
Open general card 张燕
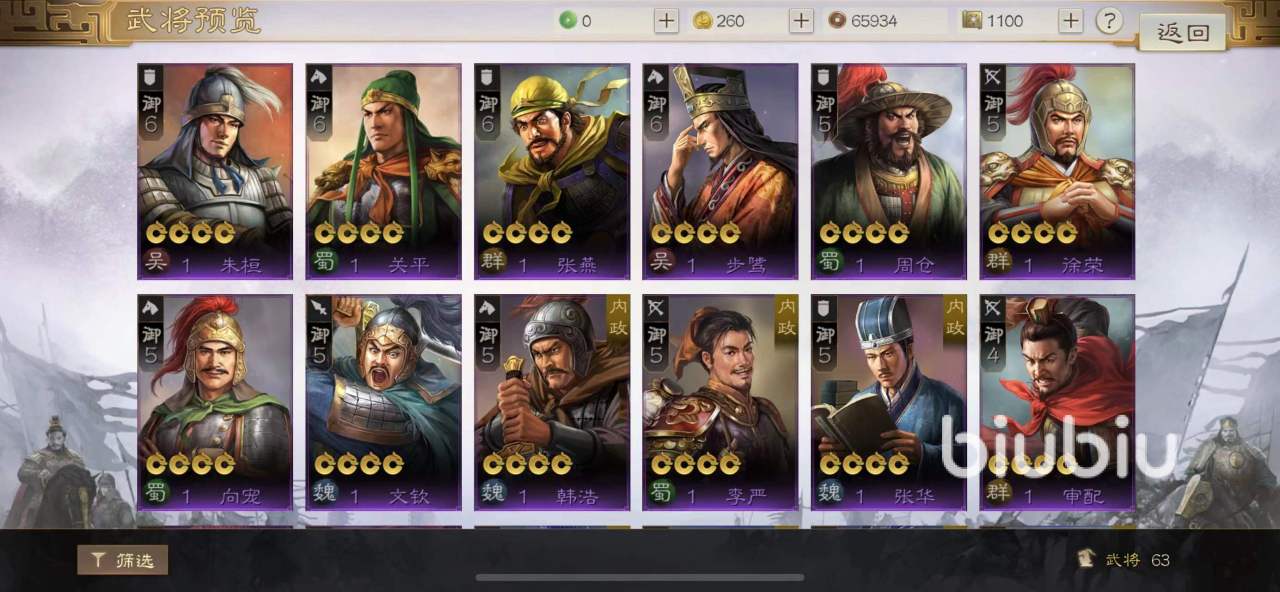552,172
